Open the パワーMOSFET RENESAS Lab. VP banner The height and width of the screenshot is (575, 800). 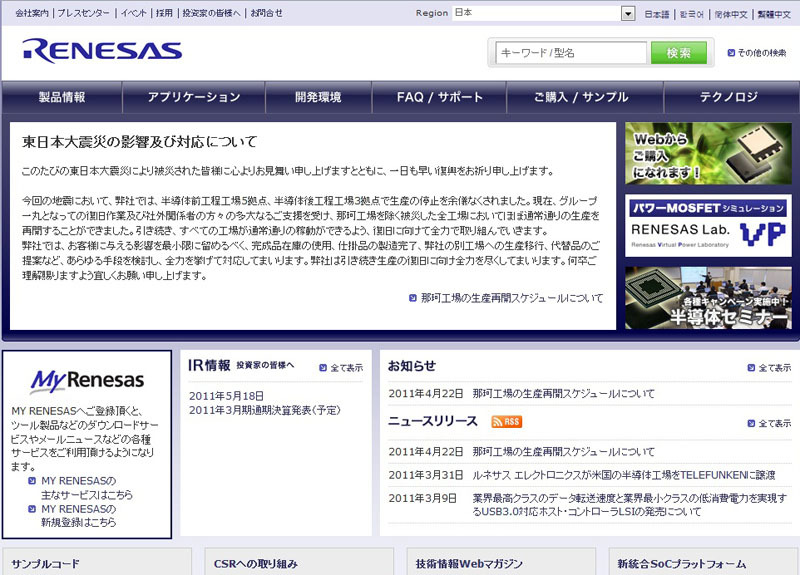click(708, 226)
